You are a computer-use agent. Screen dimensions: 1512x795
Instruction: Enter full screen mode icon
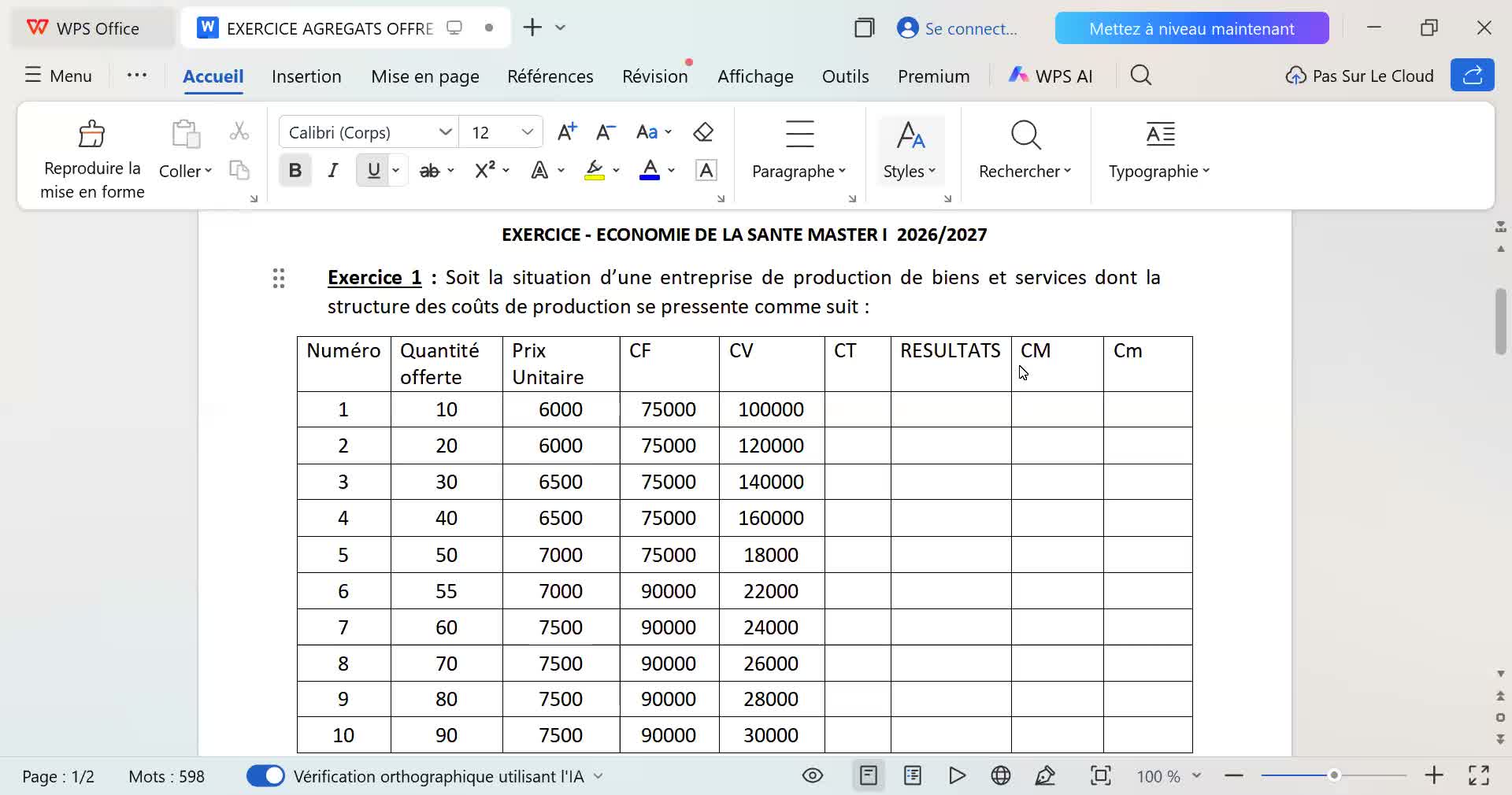tap(1479, 776)
